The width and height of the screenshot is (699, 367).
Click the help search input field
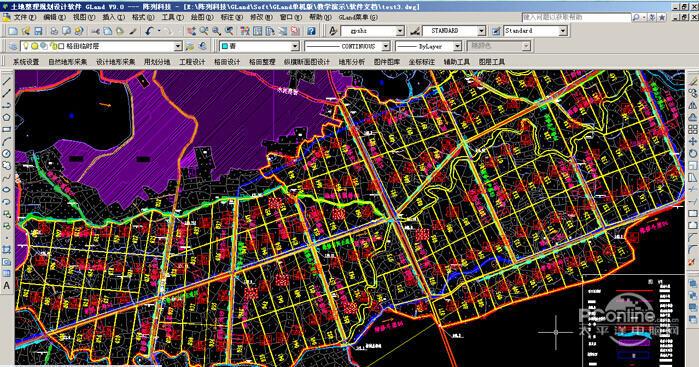pyautogui.click(x=576, y=17)
